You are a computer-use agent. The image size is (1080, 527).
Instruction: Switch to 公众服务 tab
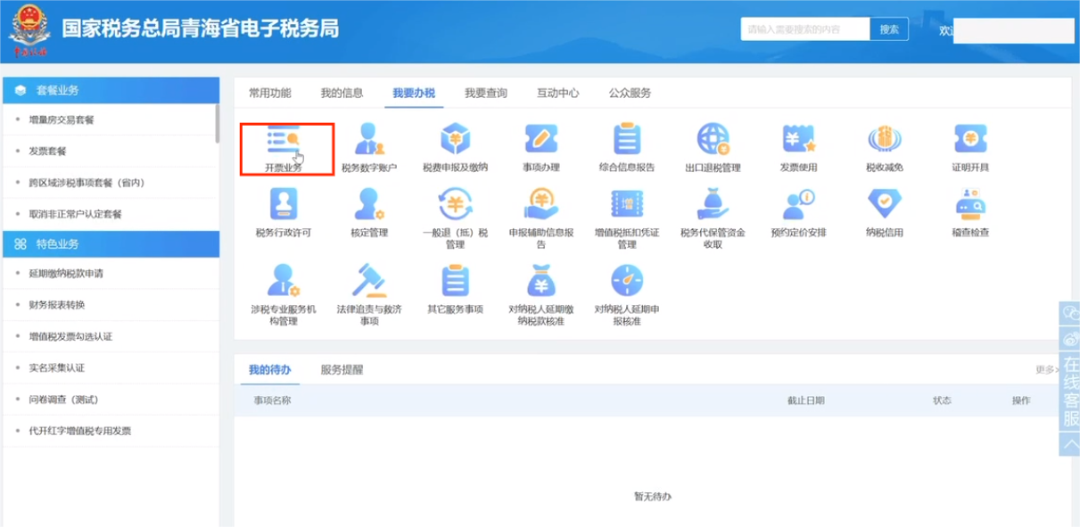(630, 93)
